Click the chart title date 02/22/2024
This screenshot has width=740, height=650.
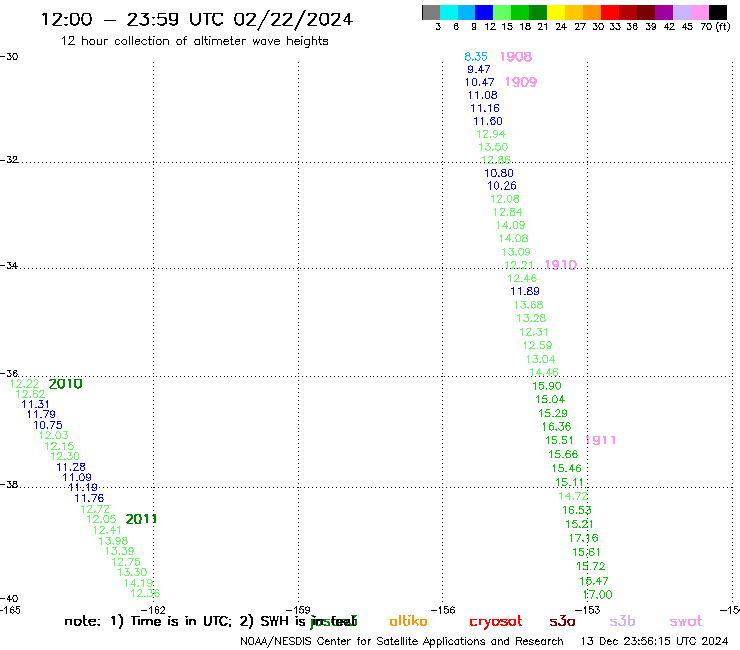tap(293, 19)
